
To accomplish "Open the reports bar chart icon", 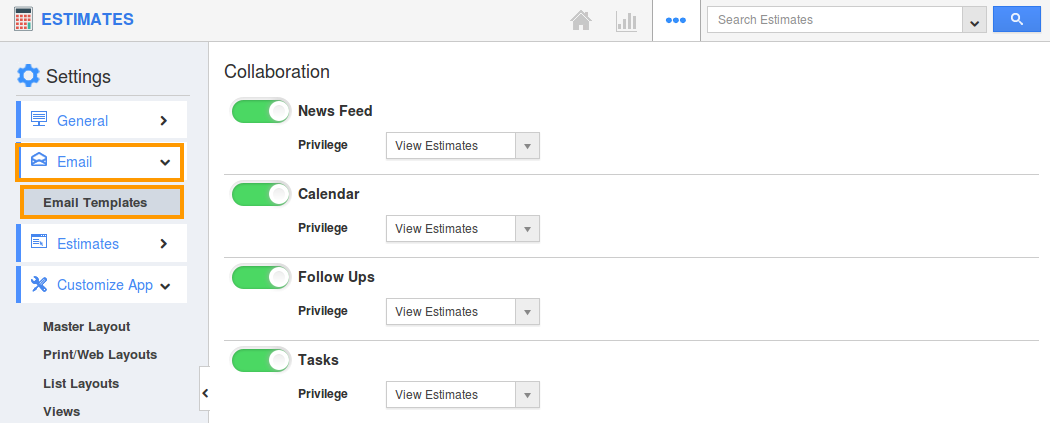I will pos(626,21).
